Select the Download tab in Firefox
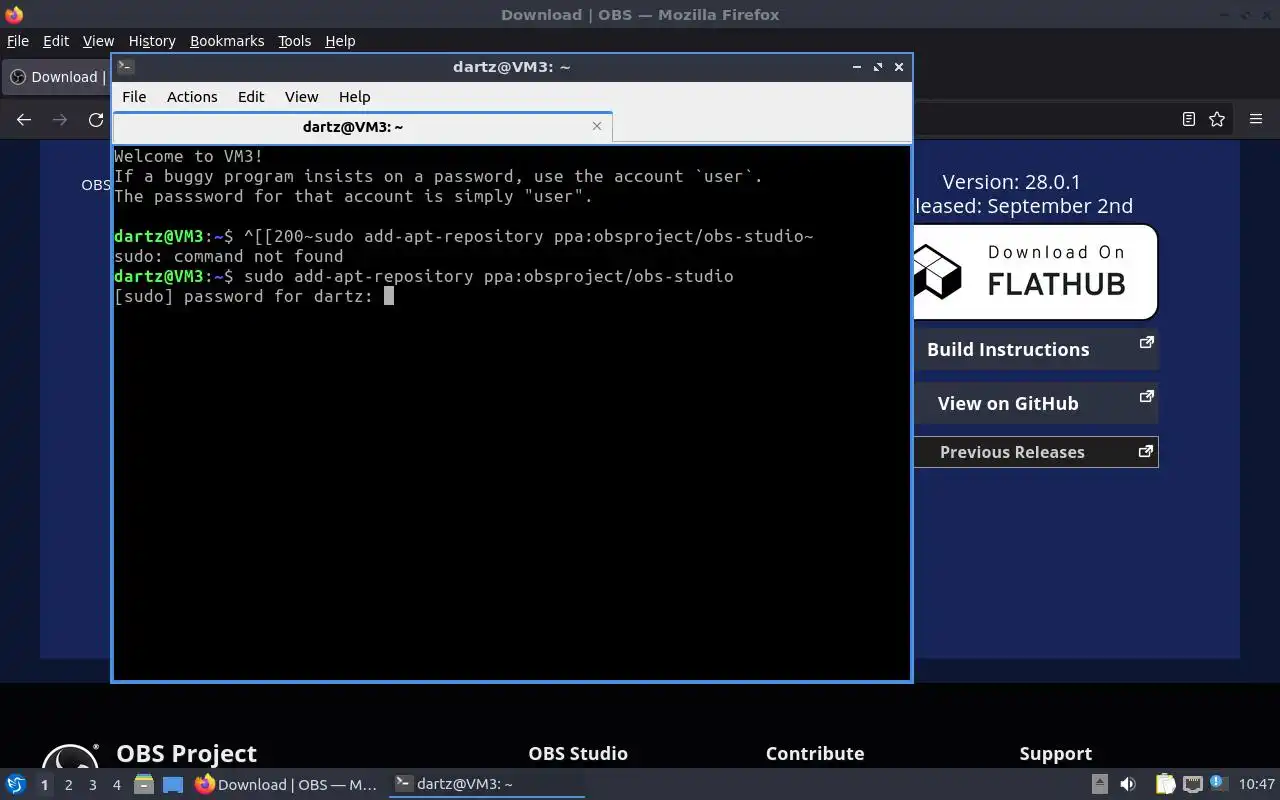1280x800 pixels. (x=56, y=77)
